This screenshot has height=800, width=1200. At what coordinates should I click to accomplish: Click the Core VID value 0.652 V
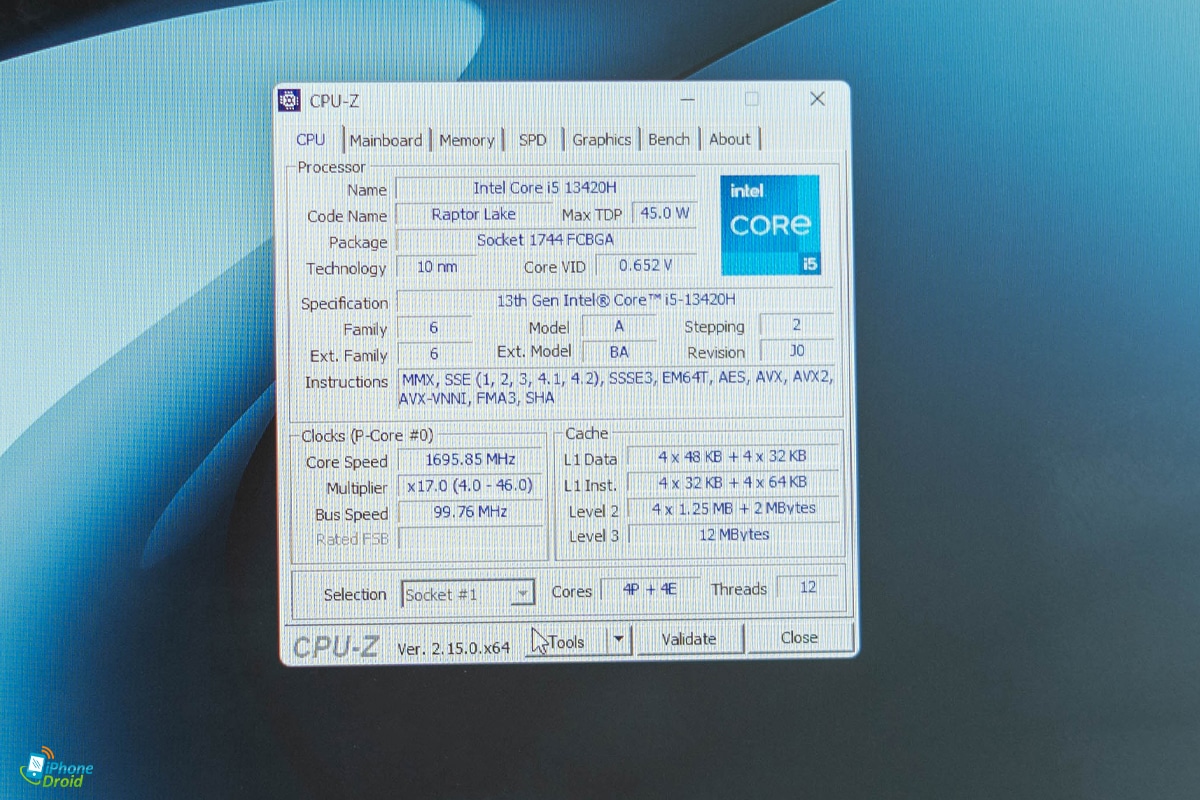[645, 265]
